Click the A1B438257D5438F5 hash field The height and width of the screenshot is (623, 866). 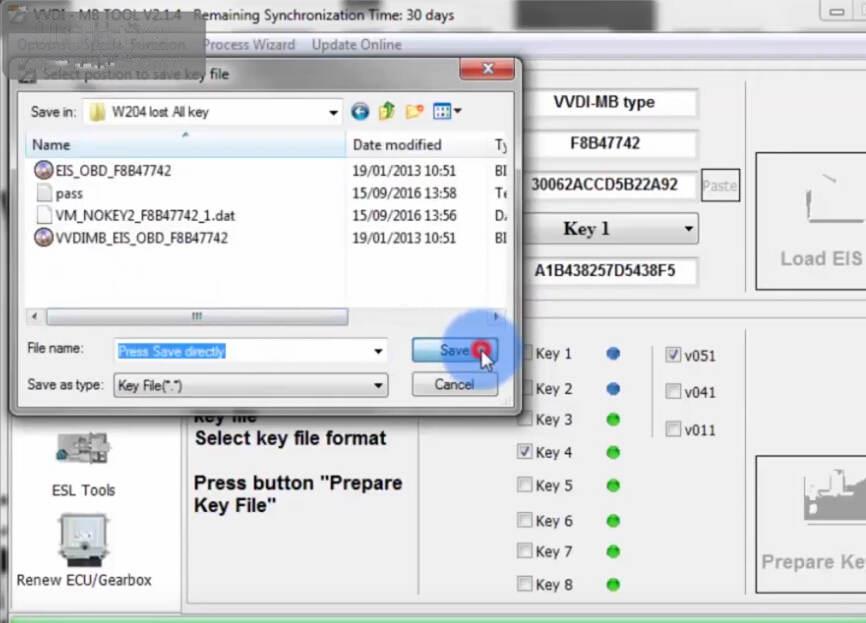tap(610, 271)
